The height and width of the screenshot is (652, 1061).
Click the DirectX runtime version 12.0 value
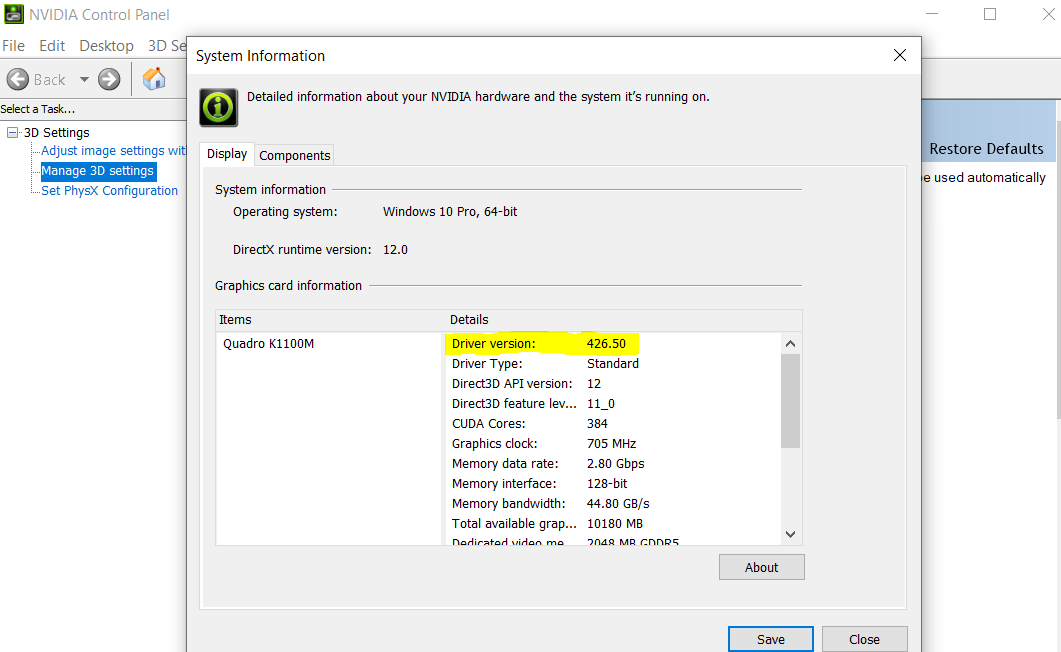click(x=395, y=250)
